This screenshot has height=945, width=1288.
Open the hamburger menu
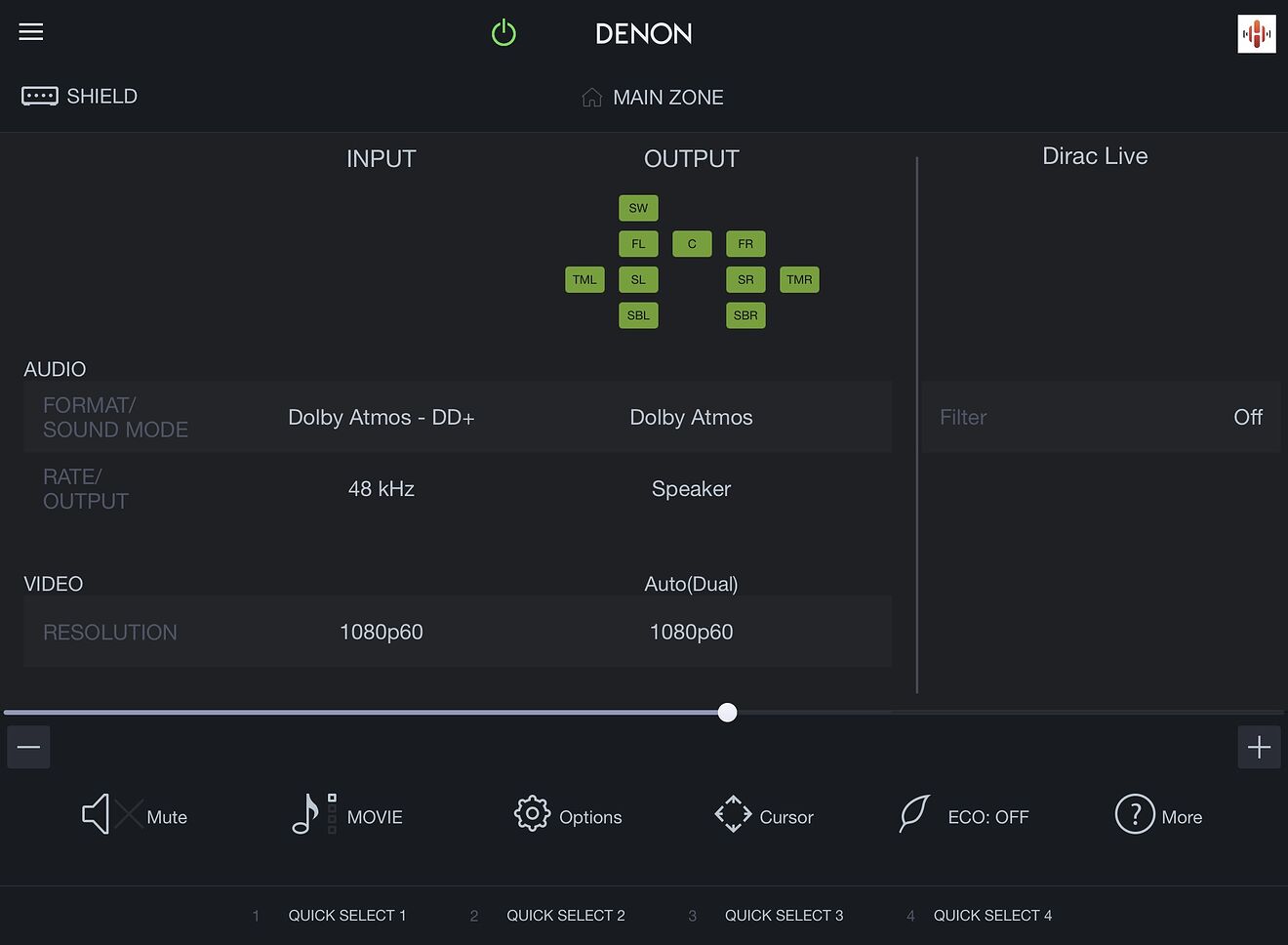pos(31,32)
